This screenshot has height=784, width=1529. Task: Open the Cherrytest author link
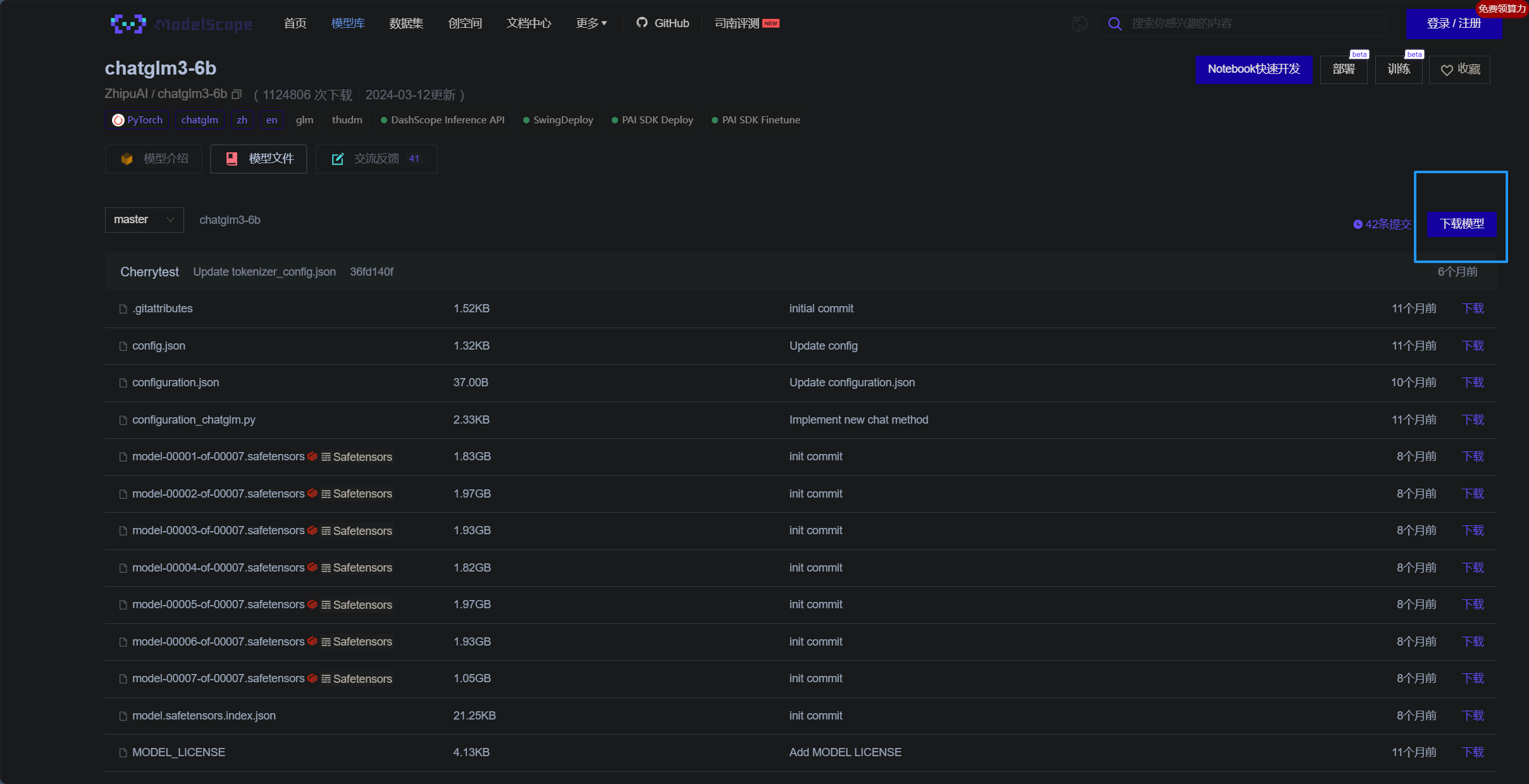149,272
